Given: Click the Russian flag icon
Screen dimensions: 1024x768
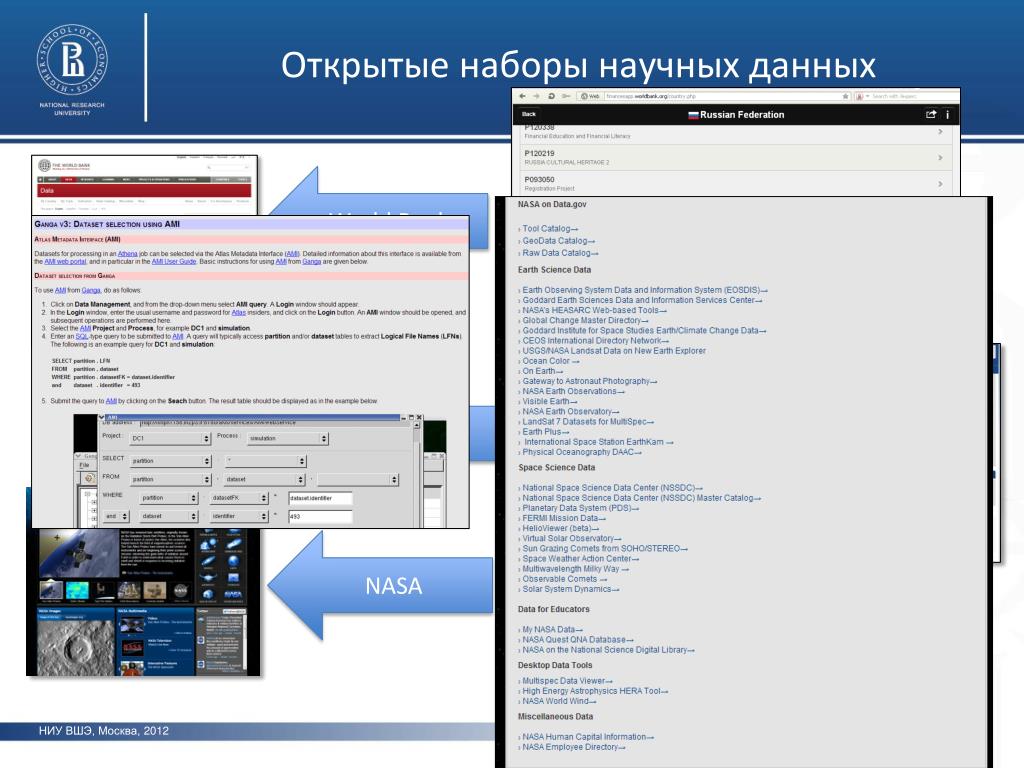Looking at the screenshot, I should 693,115.
